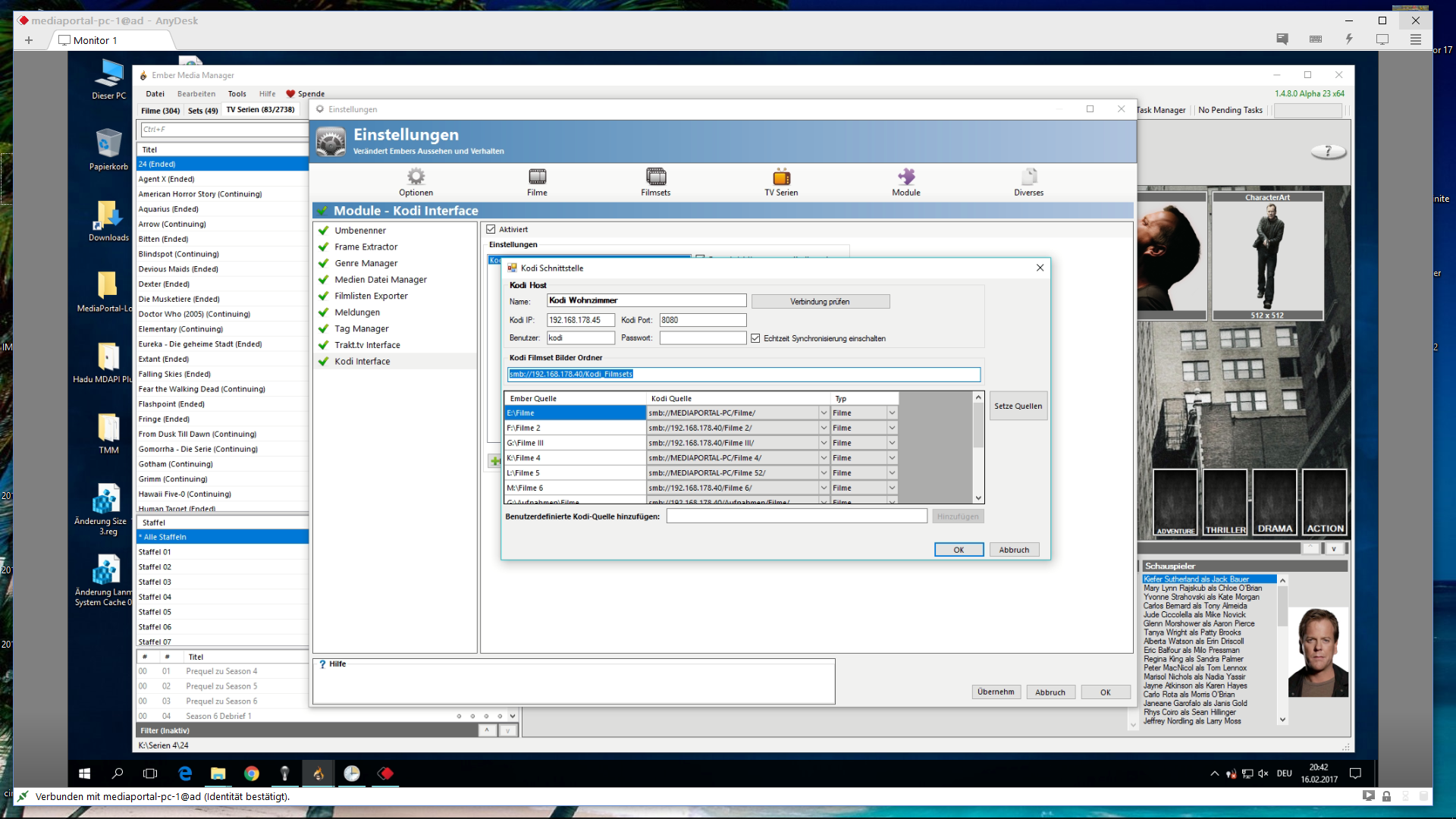The width and height of the screenshot is (1456, 819).
Task: Open Dieser PC desktop icon
Action: (108, 79)
